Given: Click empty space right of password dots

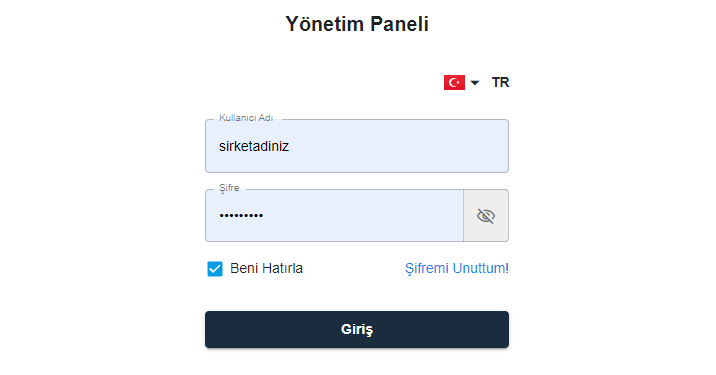Looking at the screenshot, I should pyautogui.click(x=363, y=216).
